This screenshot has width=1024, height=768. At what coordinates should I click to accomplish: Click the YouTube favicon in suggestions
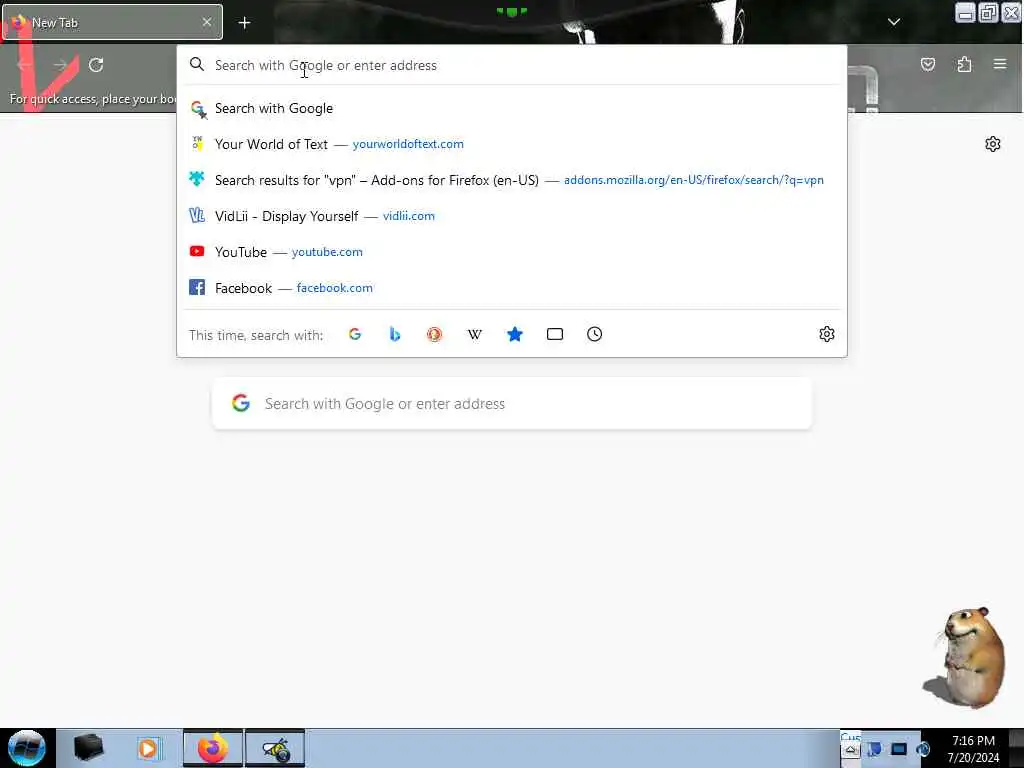197,251
